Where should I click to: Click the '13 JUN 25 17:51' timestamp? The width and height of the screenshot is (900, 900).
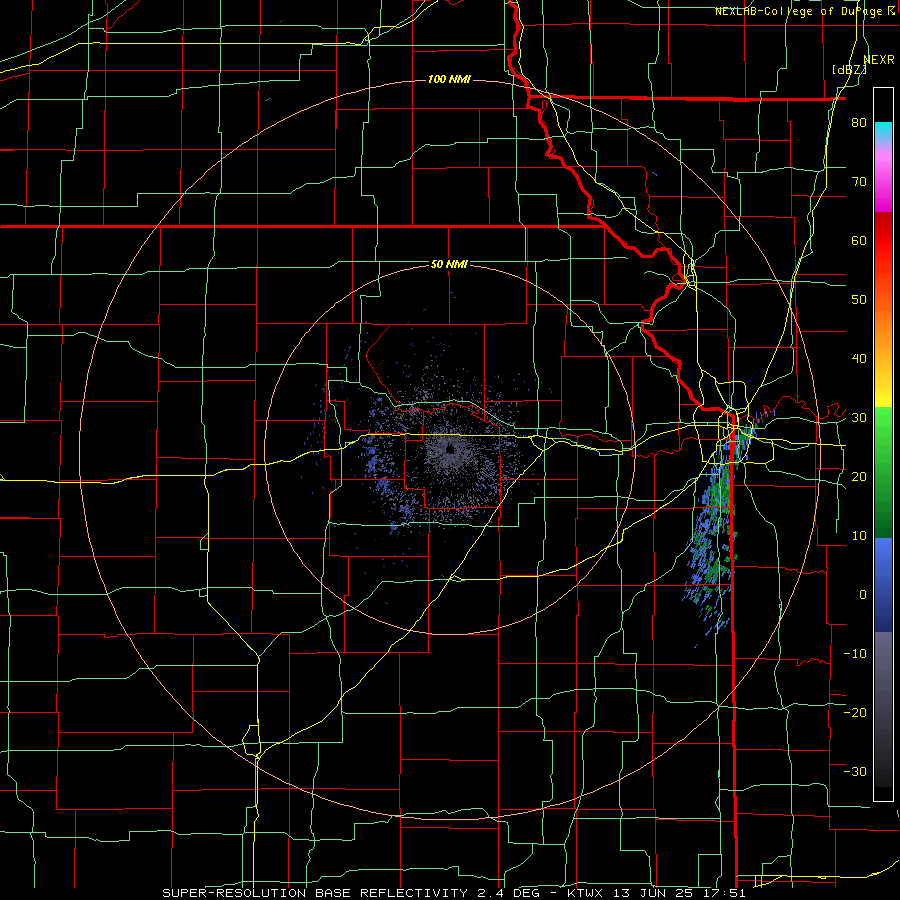point(680,893)
